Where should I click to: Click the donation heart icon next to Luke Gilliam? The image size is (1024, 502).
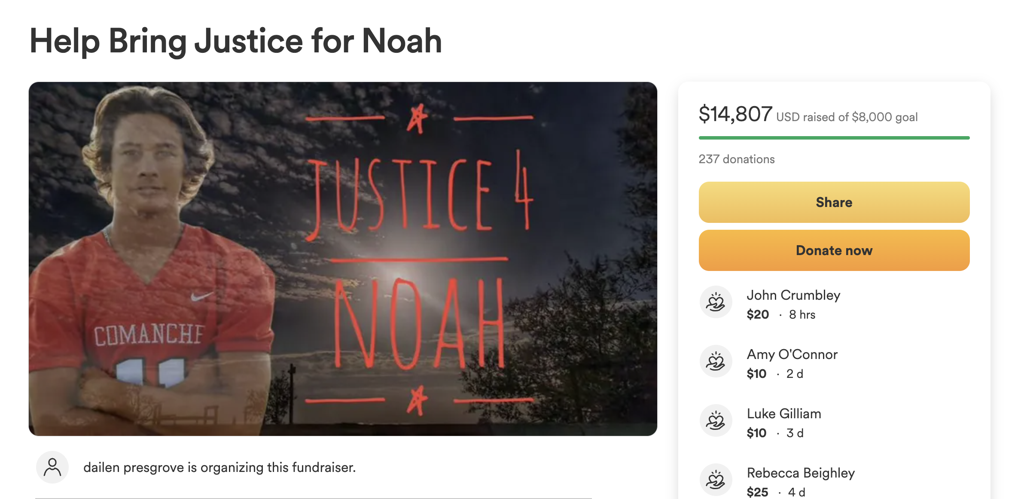tap(716, 420)
